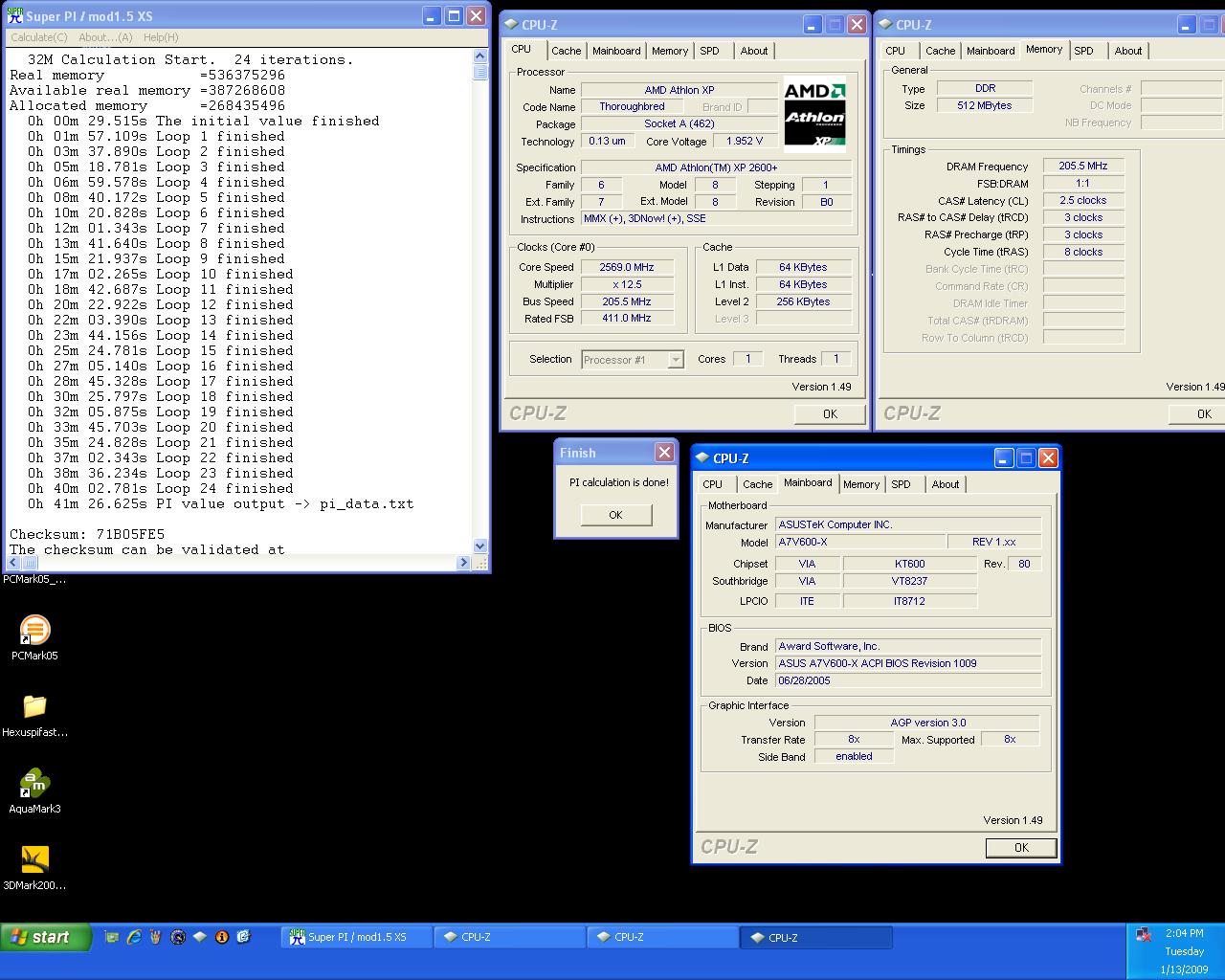
Task: Open Internet Explorer from quick launch
Action: point(134,938)
